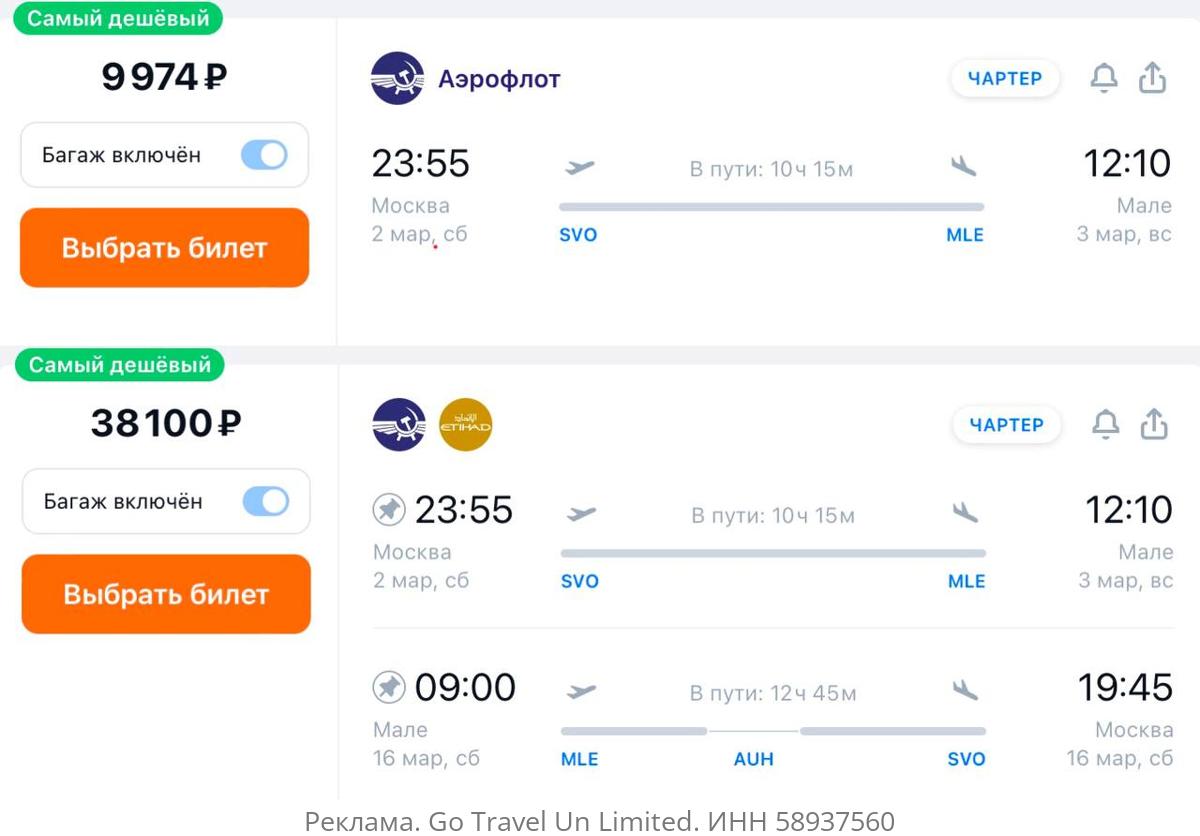Click the pin icon beside the 23:55 departure in the 38100₽ ticket
This screenshot has width=1200, height=836.
(x=389, y=511)
